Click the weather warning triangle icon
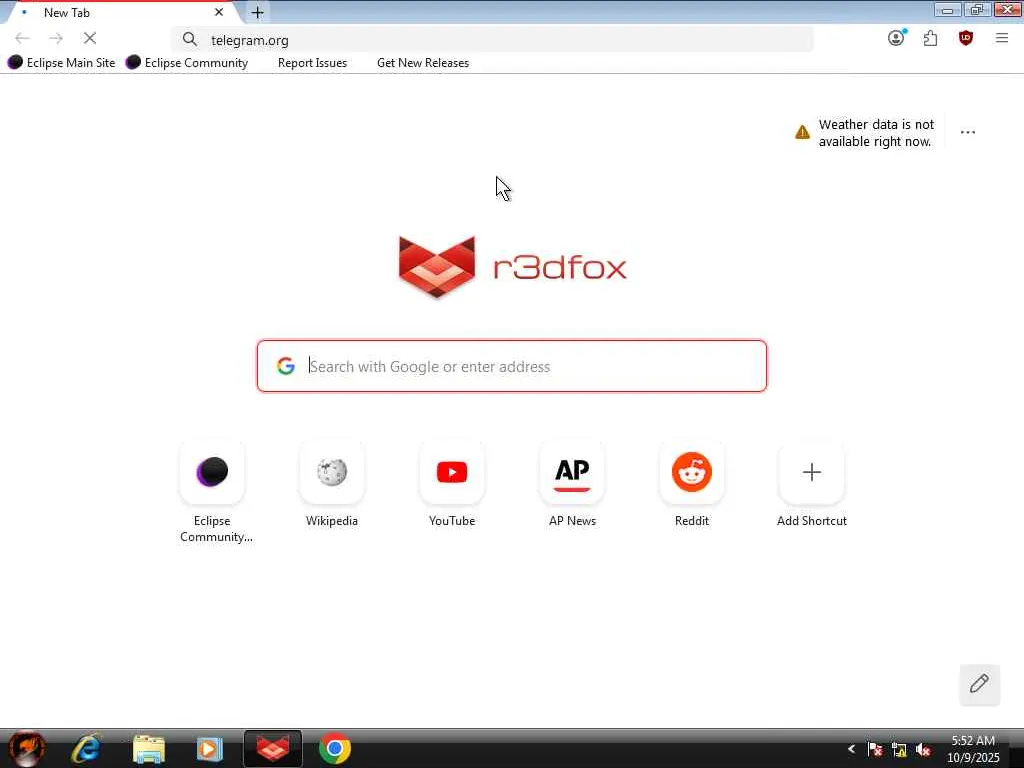The height and width of the screenshot is (768, 1024). (802, 133)
